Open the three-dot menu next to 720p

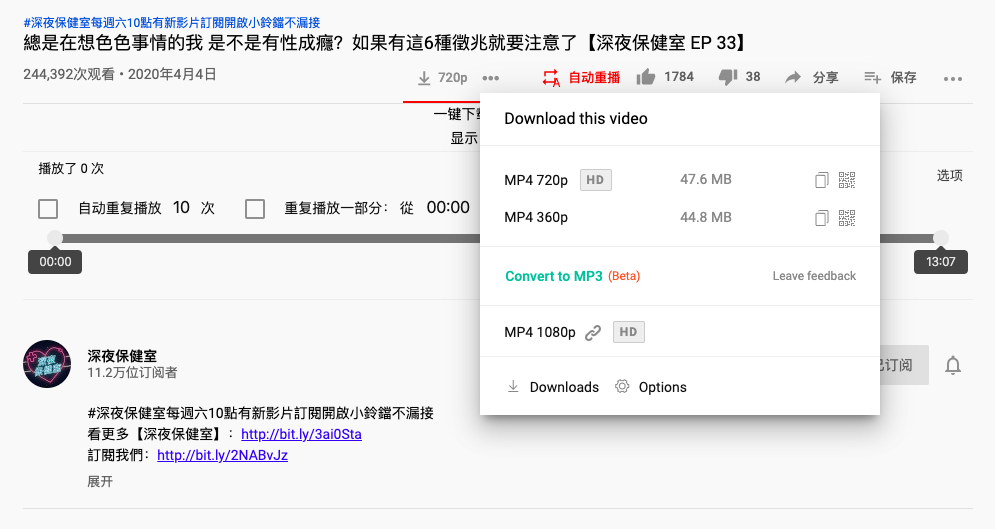pyautogui.click(x=491, y=78)
